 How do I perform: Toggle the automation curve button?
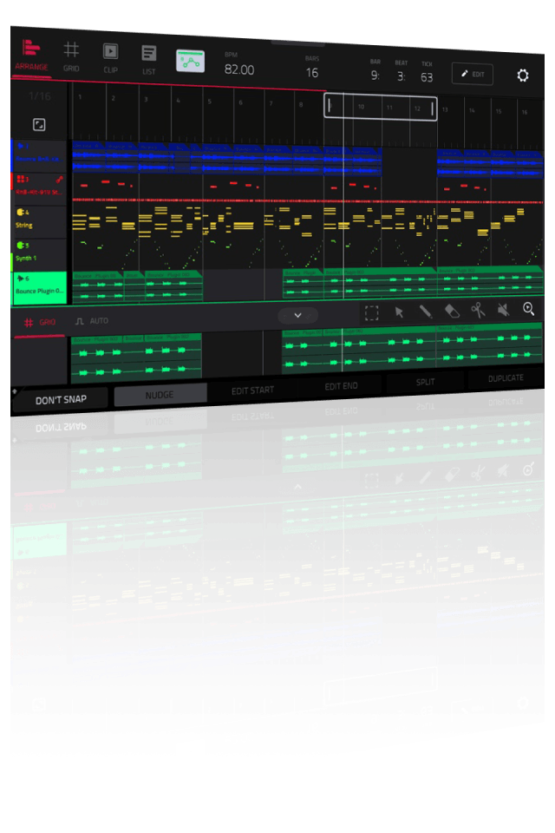coord(190,62)
